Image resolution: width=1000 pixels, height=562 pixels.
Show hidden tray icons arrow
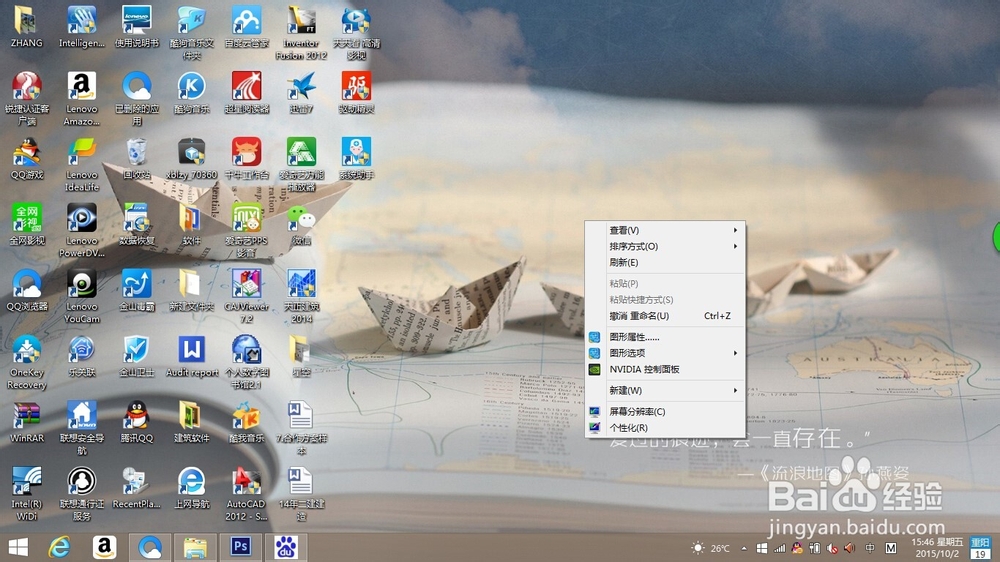point(744,548)
